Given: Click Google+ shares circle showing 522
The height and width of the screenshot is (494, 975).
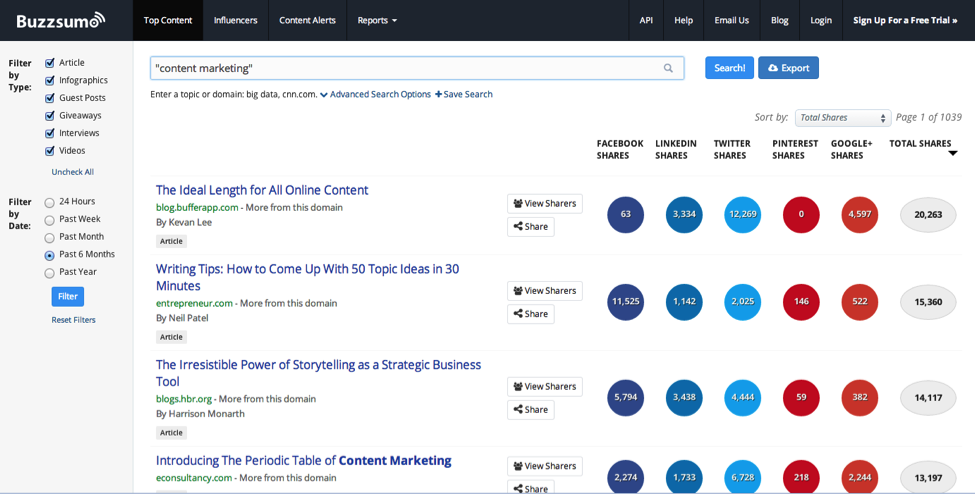Looking at the screenshot, I should point(859,301).
